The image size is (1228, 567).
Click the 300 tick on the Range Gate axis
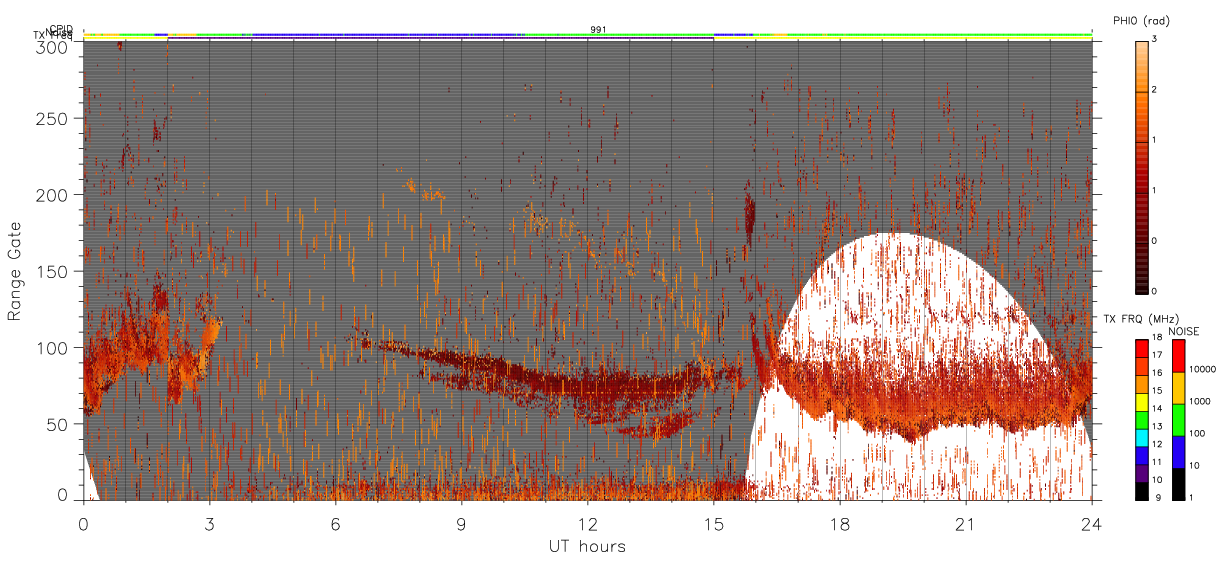(x=53, y=46)
